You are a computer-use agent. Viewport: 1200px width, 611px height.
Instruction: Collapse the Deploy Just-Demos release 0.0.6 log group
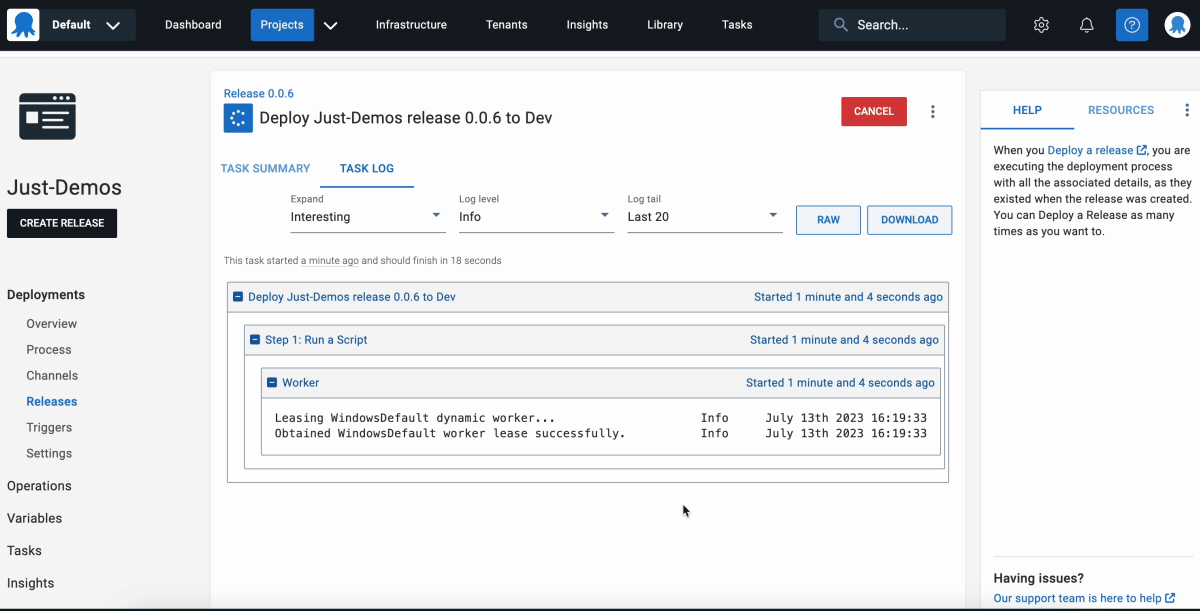pos(238,297)
